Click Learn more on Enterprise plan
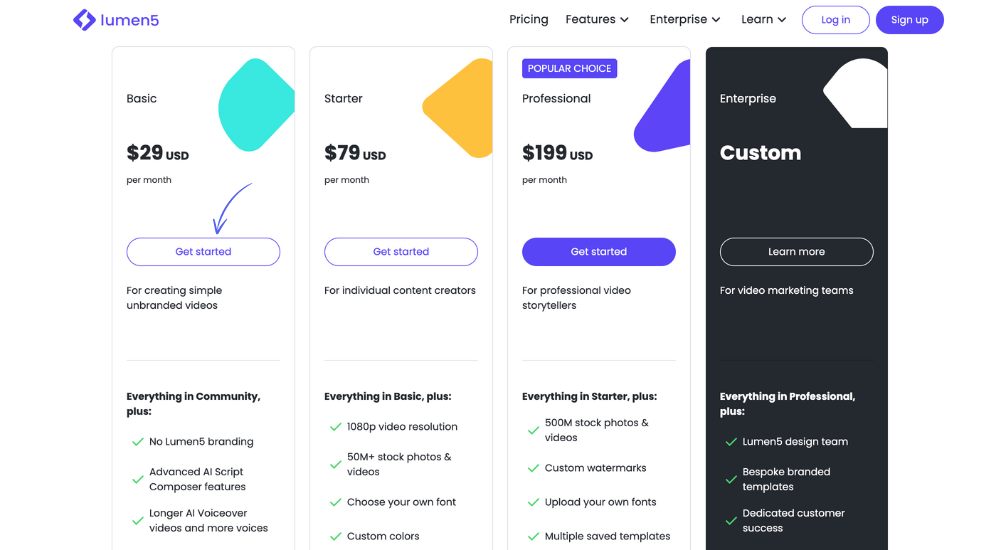The height and width of the screenshot is (550, 1000). point(796,252)
